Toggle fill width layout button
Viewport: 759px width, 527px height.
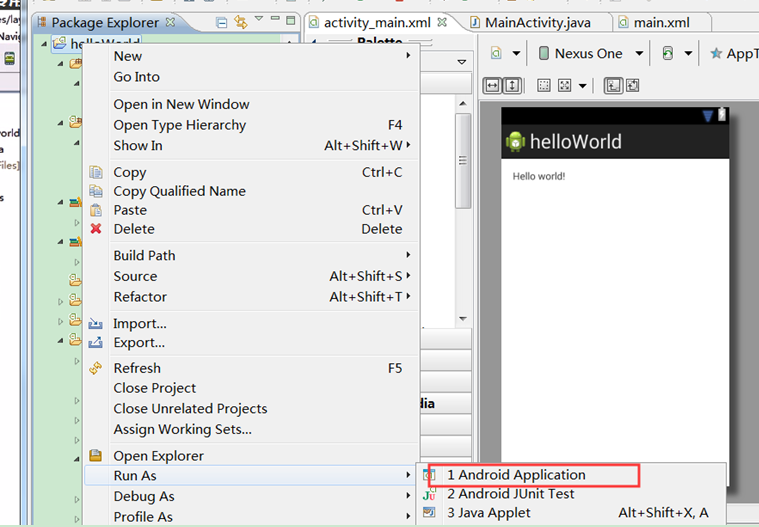(x=492, y=86)
